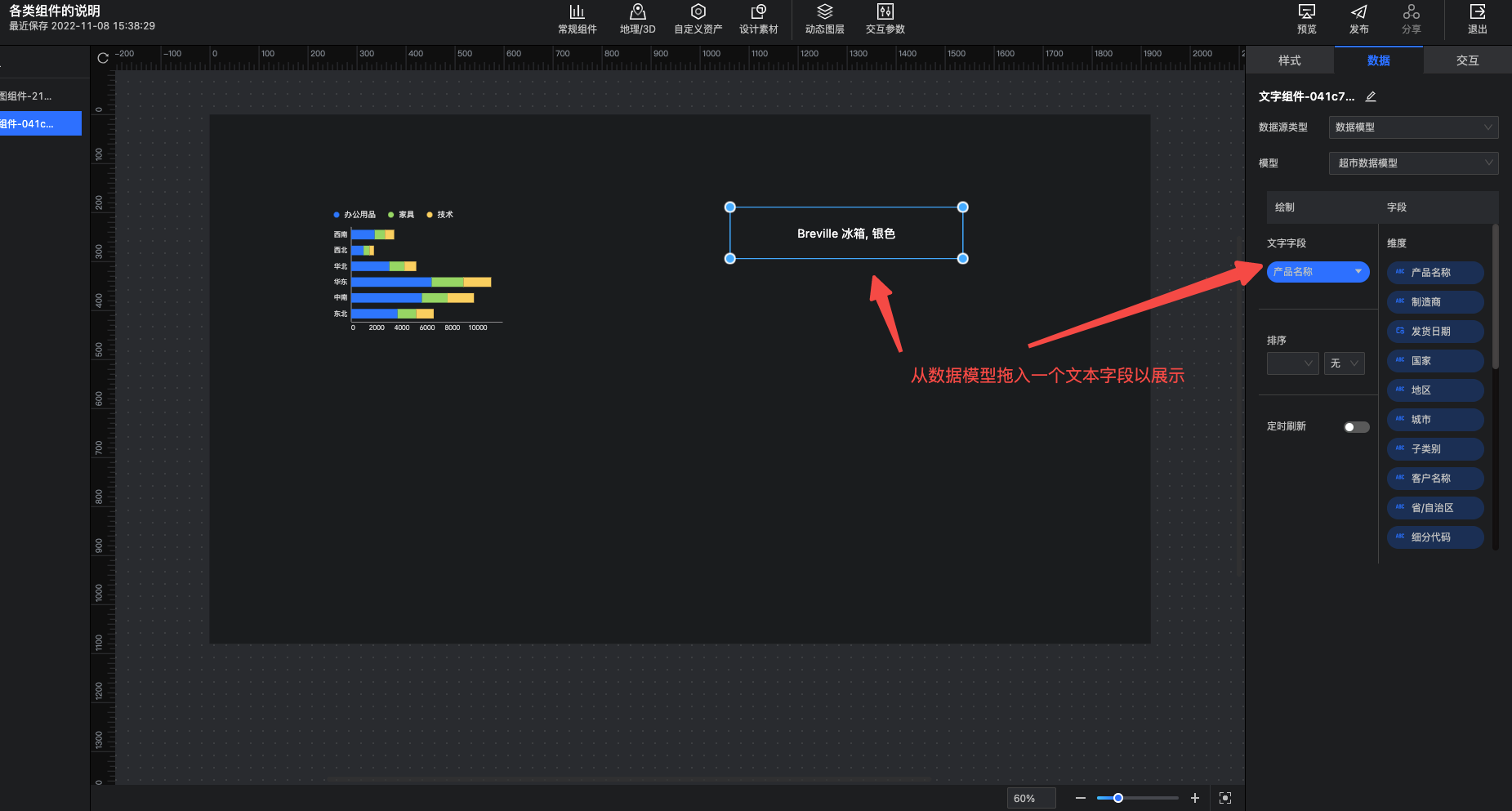The height and width of the screenshot is (811, 1512).
Task: Select the 客户名称 dimension field
Action: pos(1434,479)
